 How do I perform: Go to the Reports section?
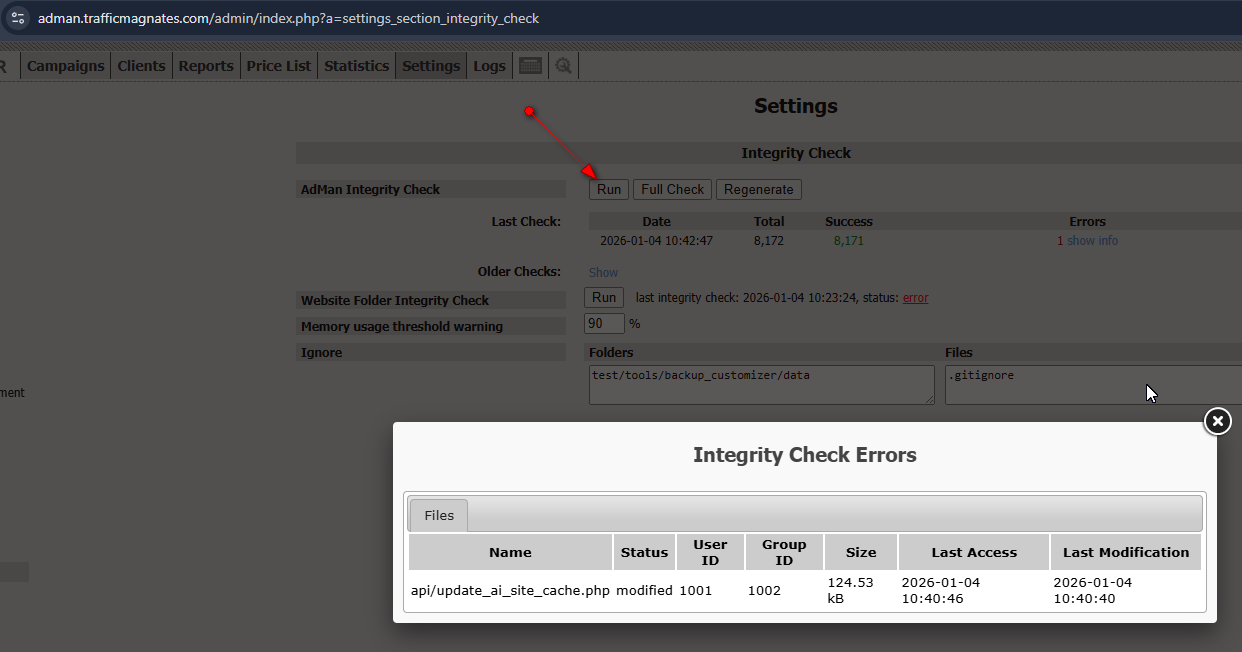(206, 66)
